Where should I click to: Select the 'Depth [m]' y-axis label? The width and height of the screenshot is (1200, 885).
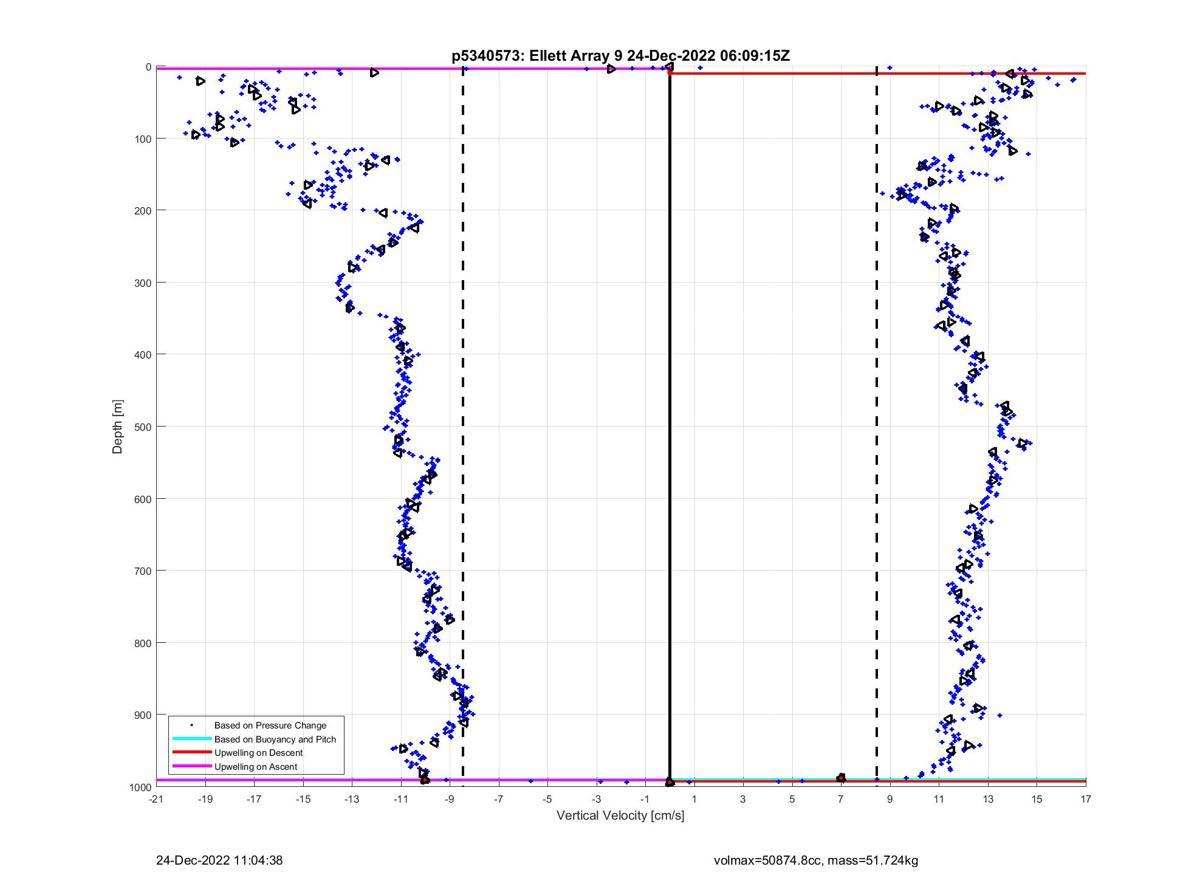pos(118,427)
